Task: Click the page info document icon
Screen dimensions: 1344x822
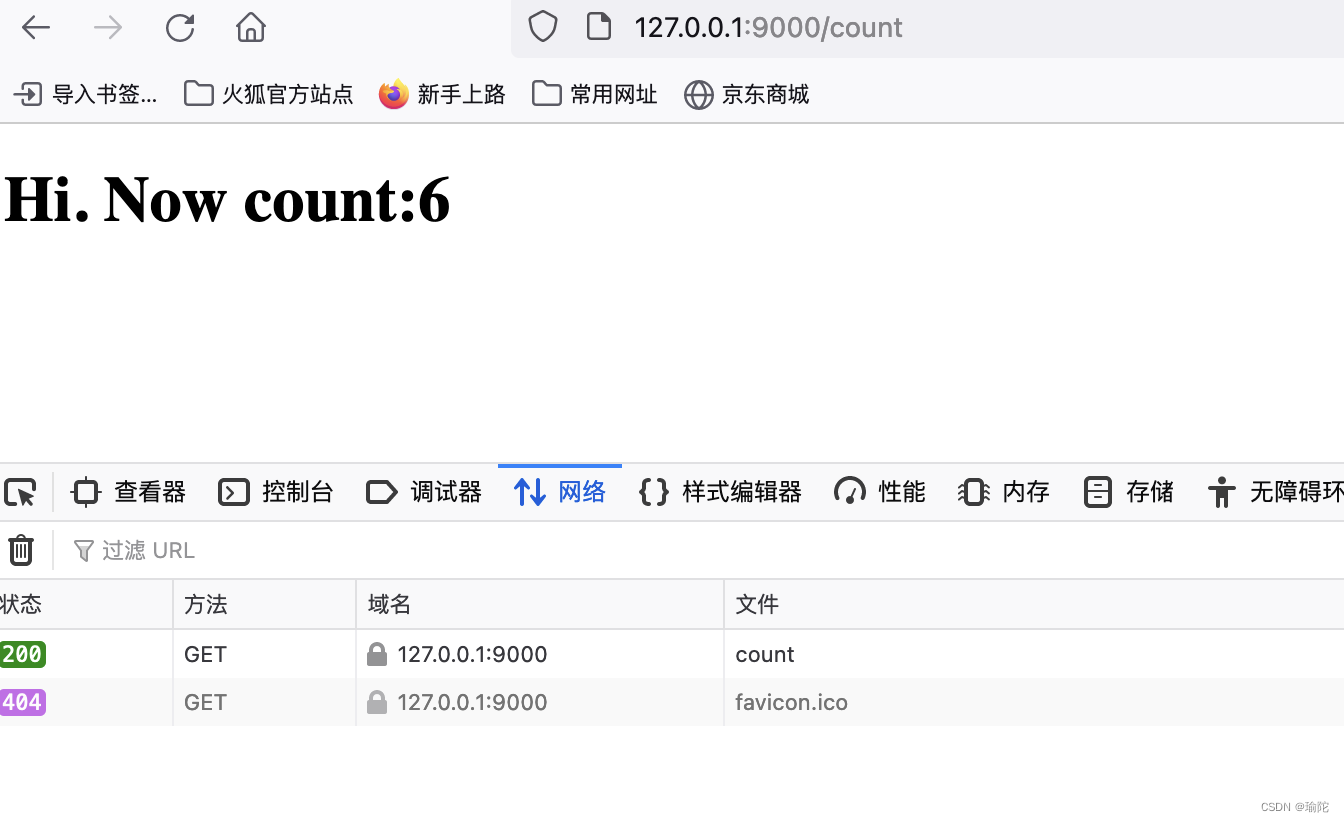Action: pyautogui.click(x=598, y=27)
